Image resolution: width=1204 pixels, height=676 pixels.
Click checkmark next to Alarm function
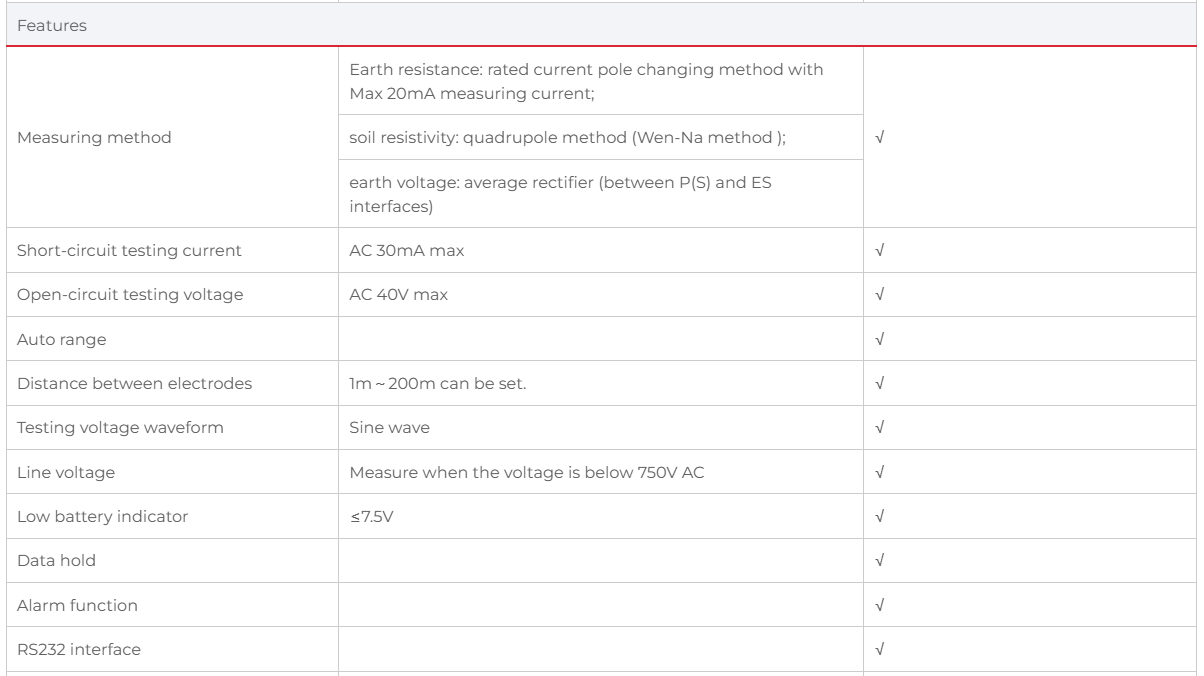point(879,605)
